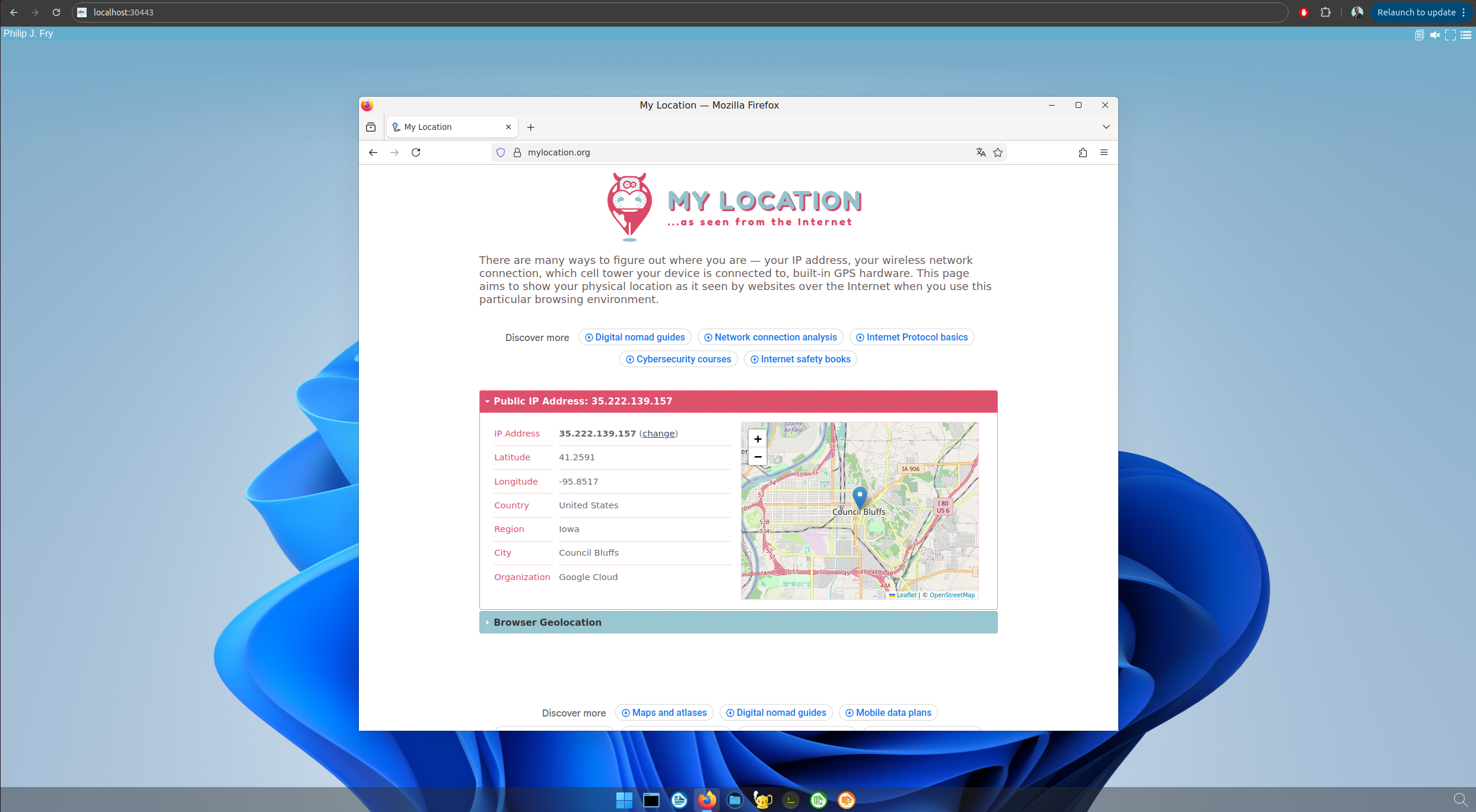Image resolution: width=1476 pixels, height=812 pixels.
Task: Reload the mylocation.org page
Action: [x=416, y=152]
